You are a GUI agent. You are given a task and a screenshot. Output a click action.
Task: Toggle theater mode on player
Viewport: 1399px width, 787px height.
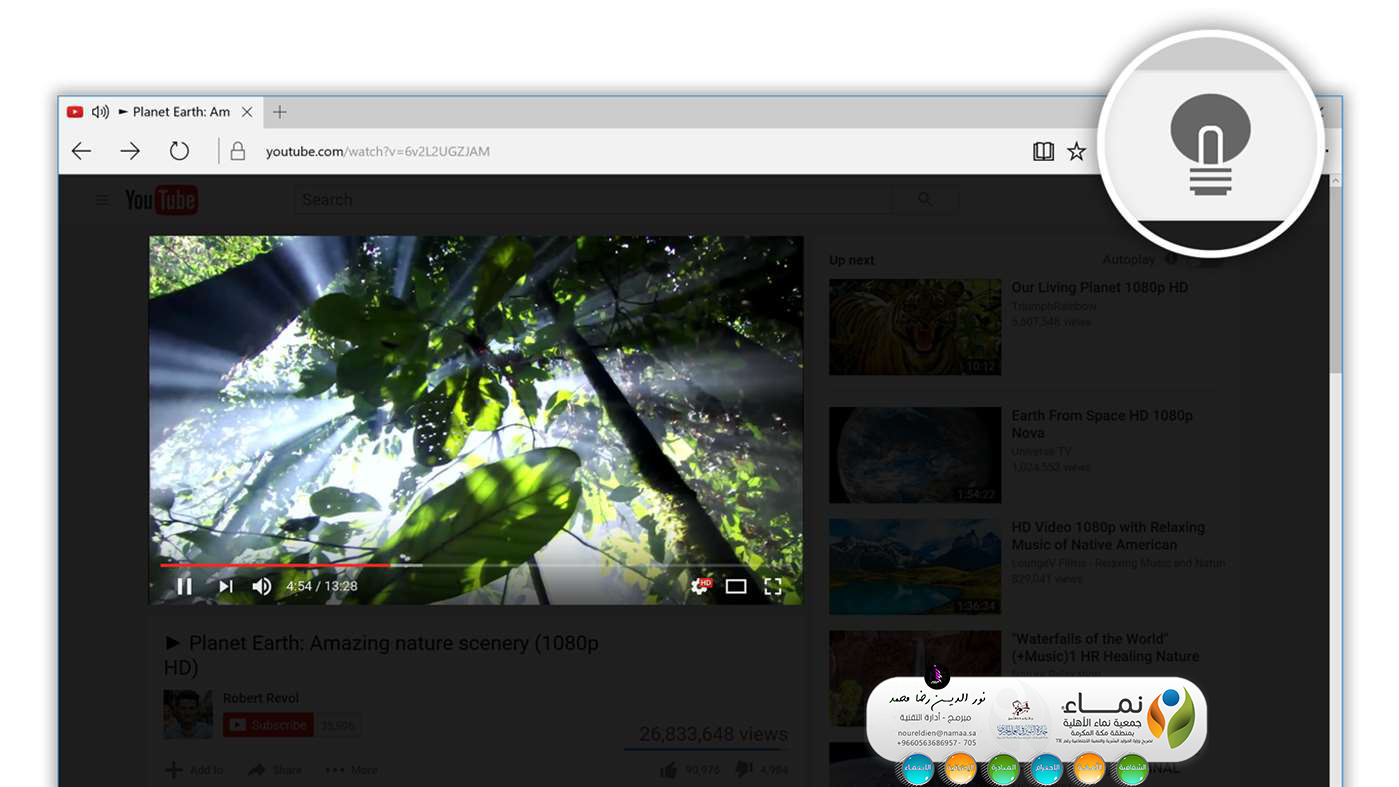click(736, 586)
